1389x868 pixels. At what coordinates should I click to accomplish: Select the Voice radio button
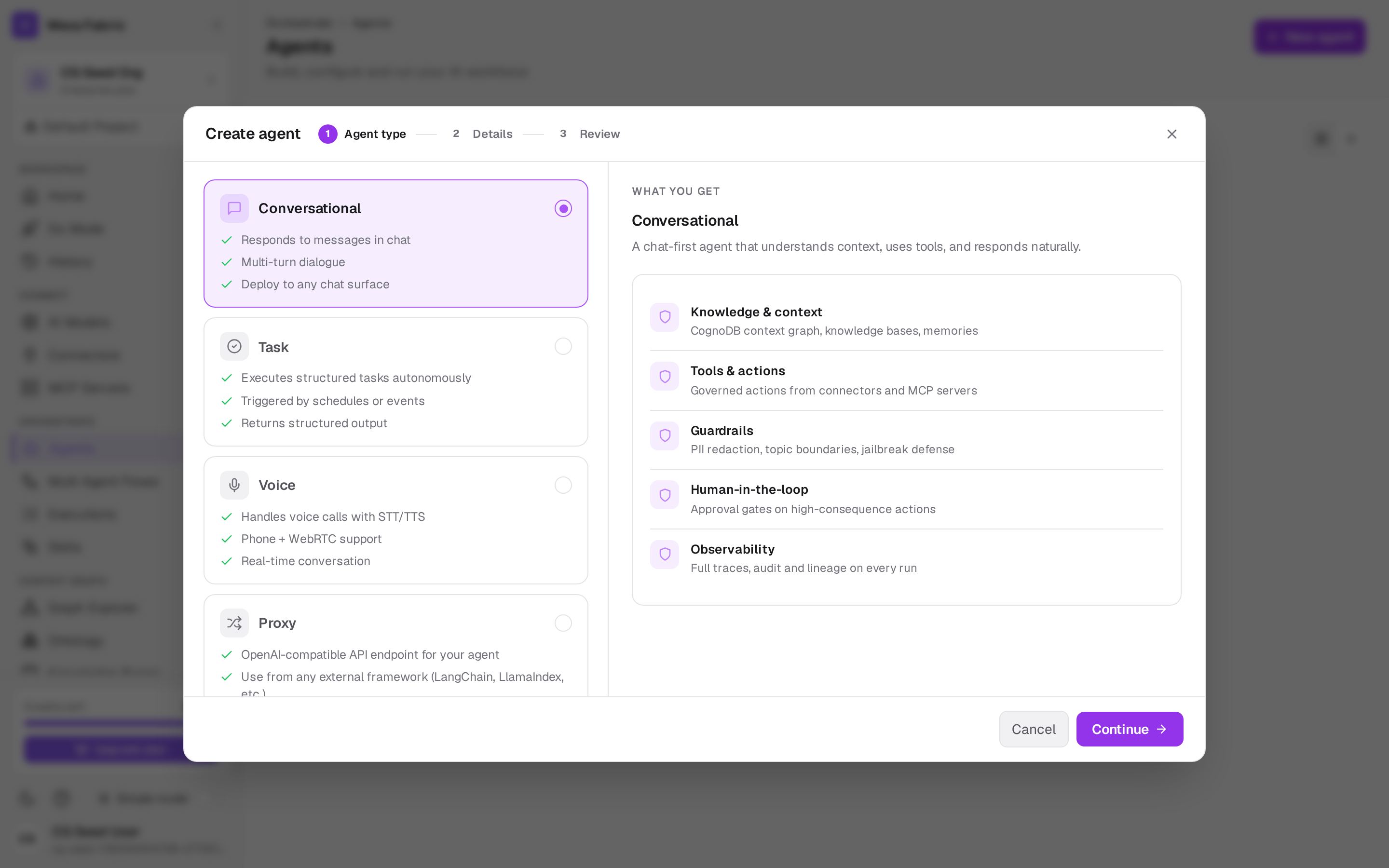(x=563, y=485)
